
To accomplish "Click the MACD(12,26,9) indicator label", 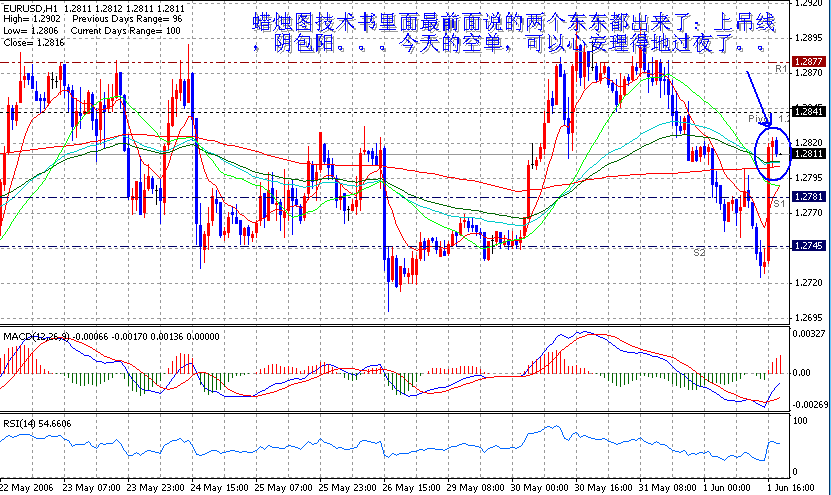I will pyautogui.click(x=37, y=337).
